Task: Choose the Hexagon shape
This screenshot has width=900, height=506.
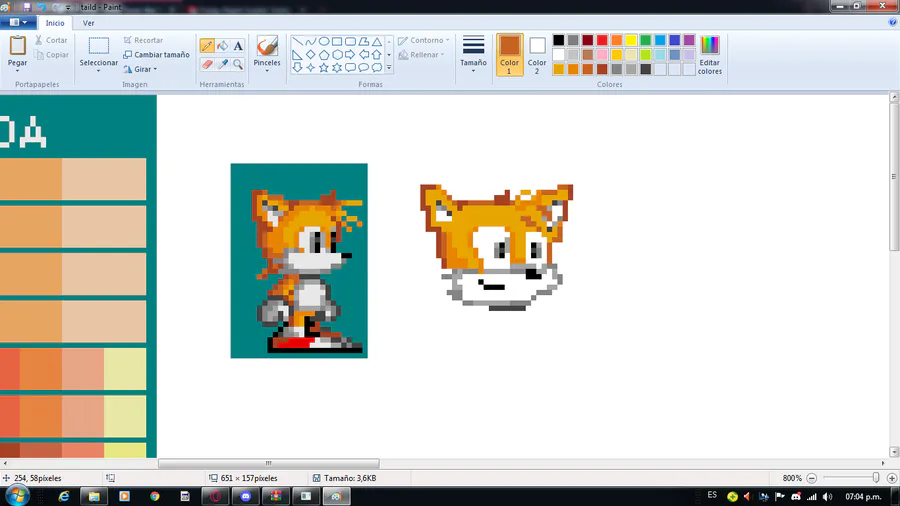Action: click(337, 55)
